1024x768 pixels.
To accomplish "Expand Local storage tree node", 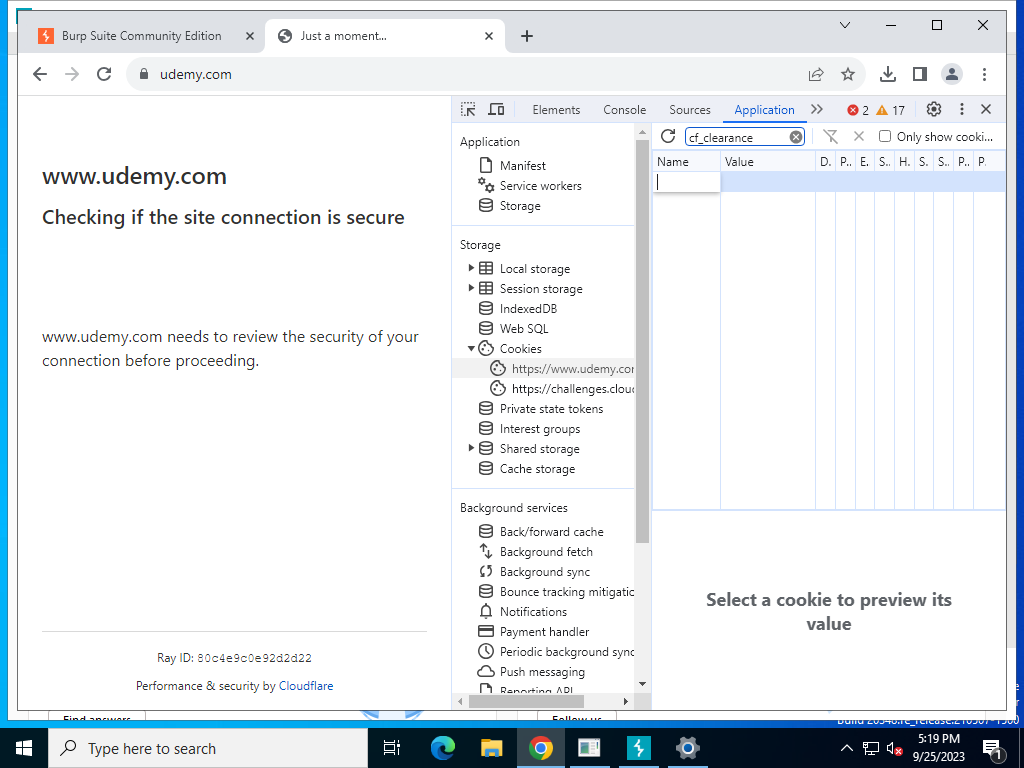I will (x=471, y=268).
